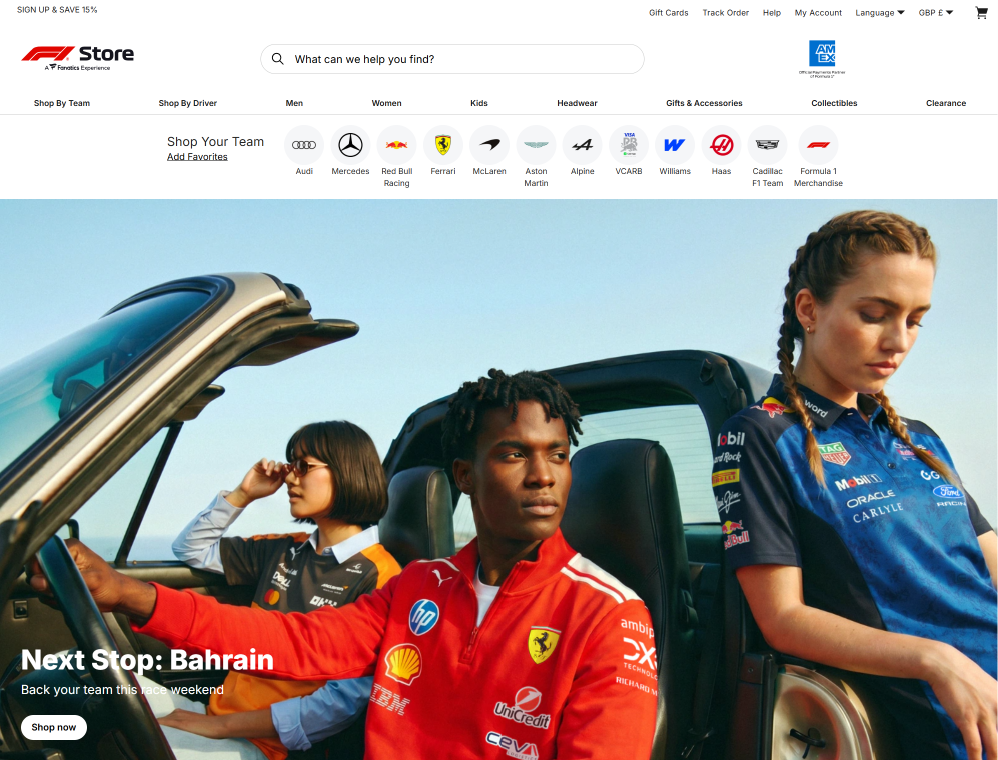Open the Gift Cards link
The height and width of the screenshot is (760, 998).
(668, 13)
